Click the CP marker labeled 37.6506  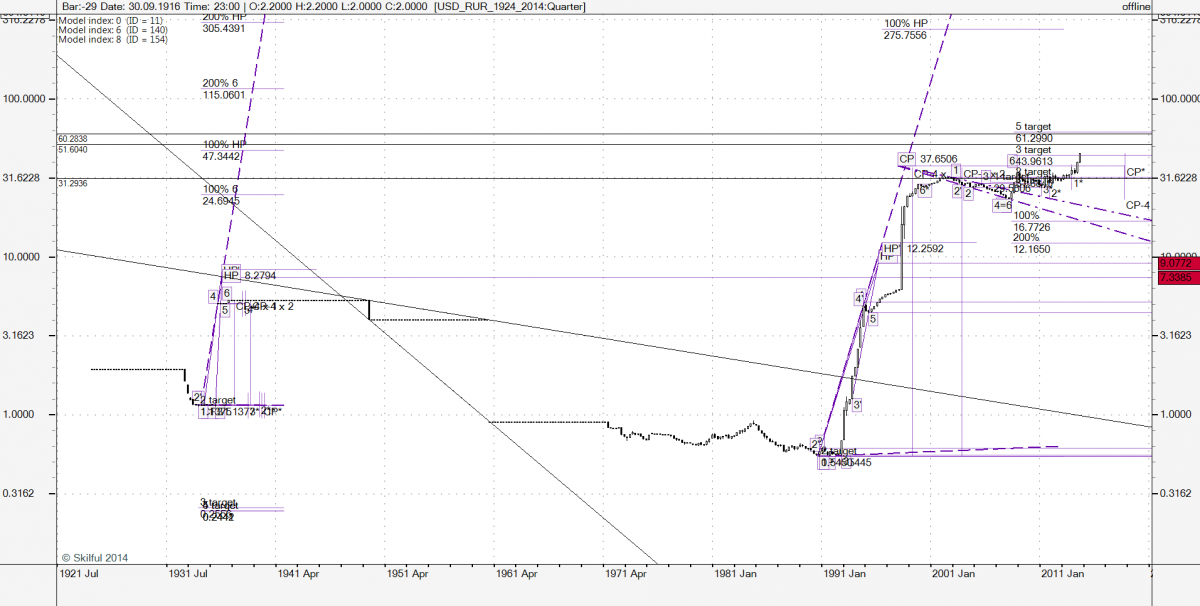click(906, 158)
